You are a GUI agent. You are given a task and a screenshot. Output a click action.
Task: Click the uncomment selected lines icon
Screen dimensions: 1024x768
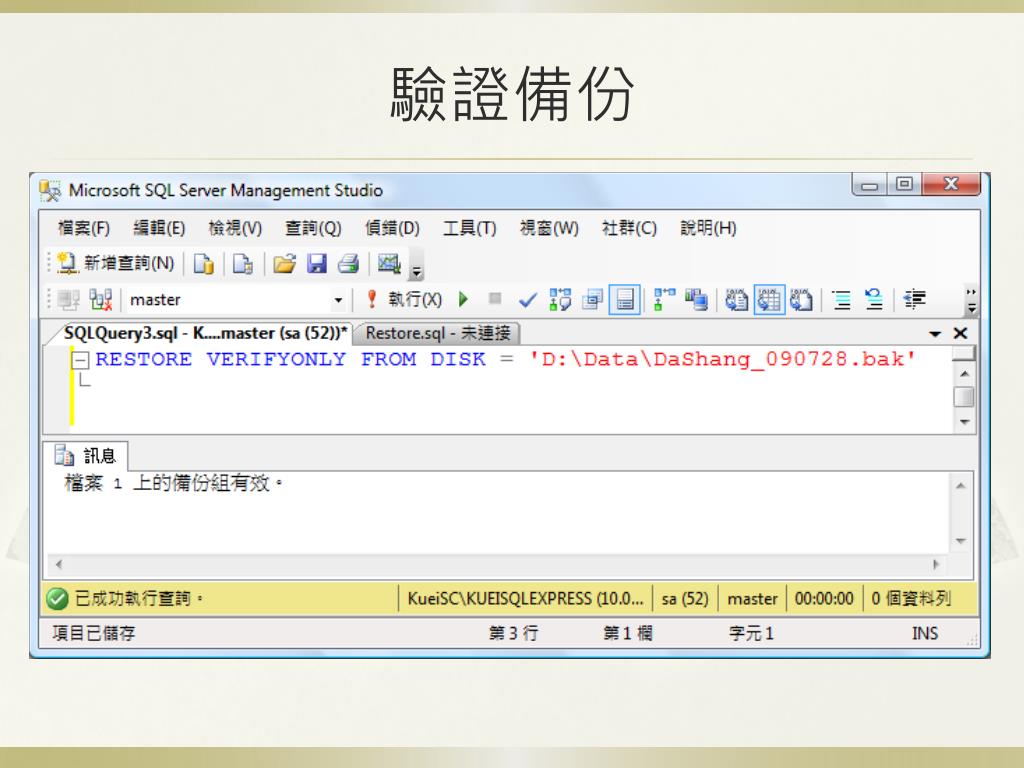pos(874,300)
